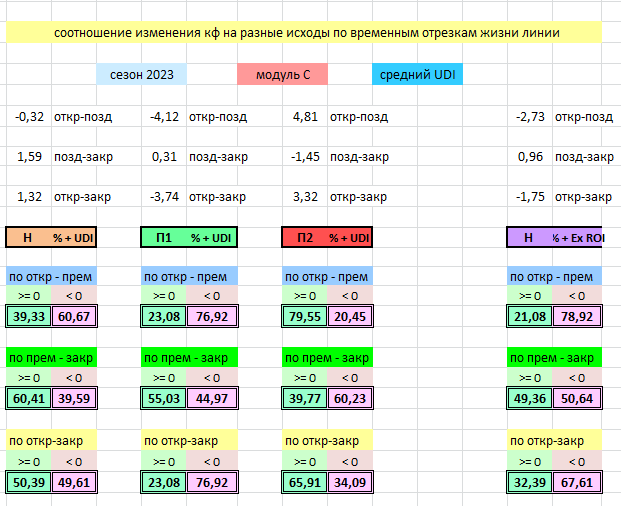This screenshot has width=621, height=506.
Task: Select the 49,61 value cell
Action: (x=74, y=482)
